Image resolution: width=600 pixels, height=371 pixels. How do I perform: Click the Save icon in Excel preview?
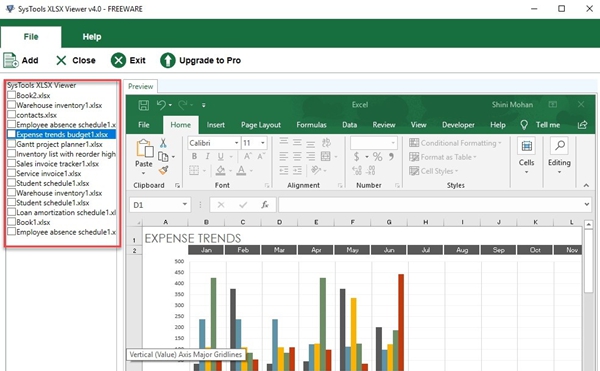click(x=143, y=105)
